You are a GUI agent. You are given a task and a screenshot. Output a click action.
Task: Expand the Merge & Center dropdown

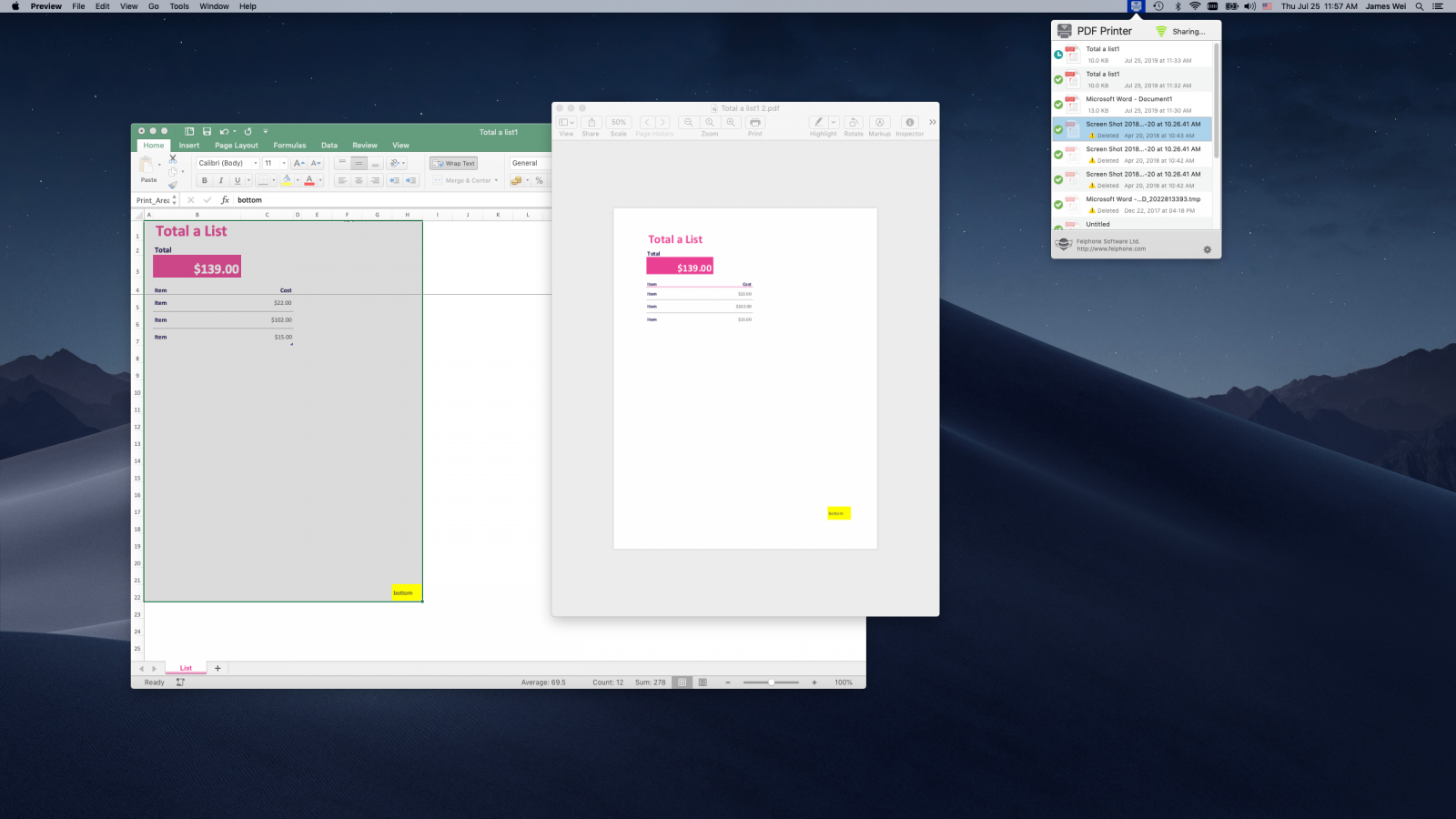[496, 180]
